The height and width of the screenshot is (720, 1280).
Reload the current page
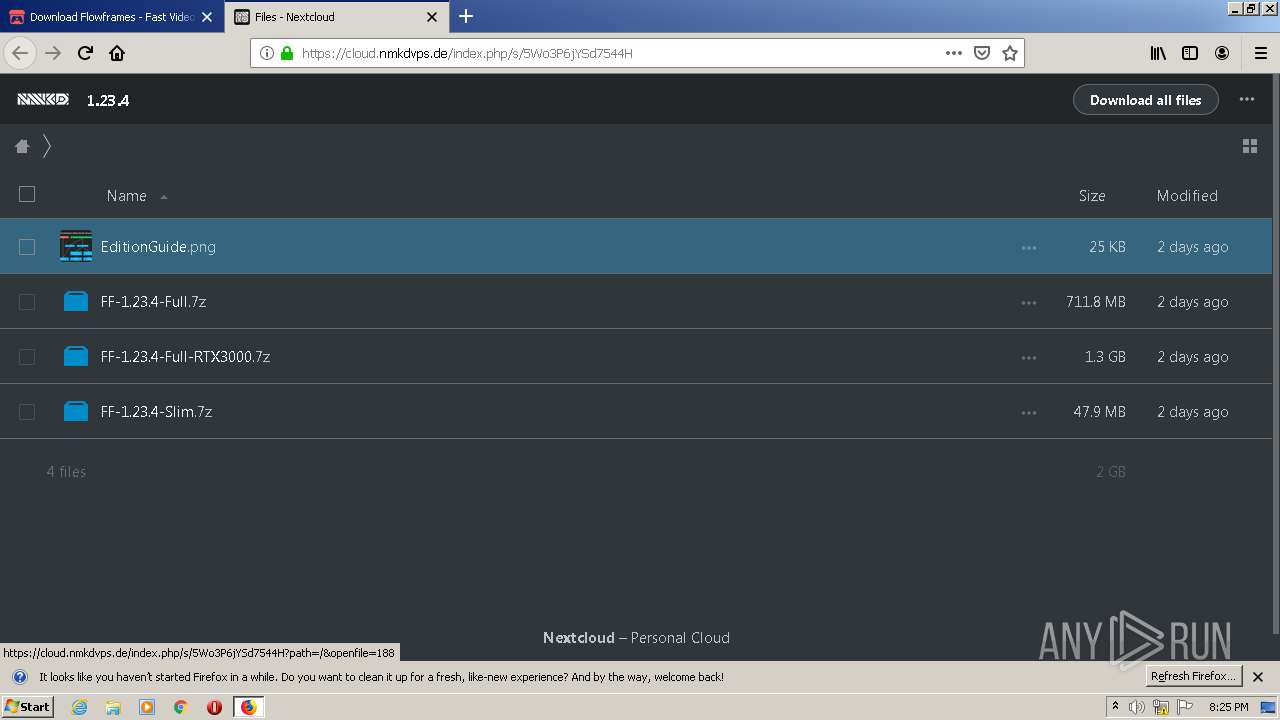pyautogui.click(x=85, y=53)
